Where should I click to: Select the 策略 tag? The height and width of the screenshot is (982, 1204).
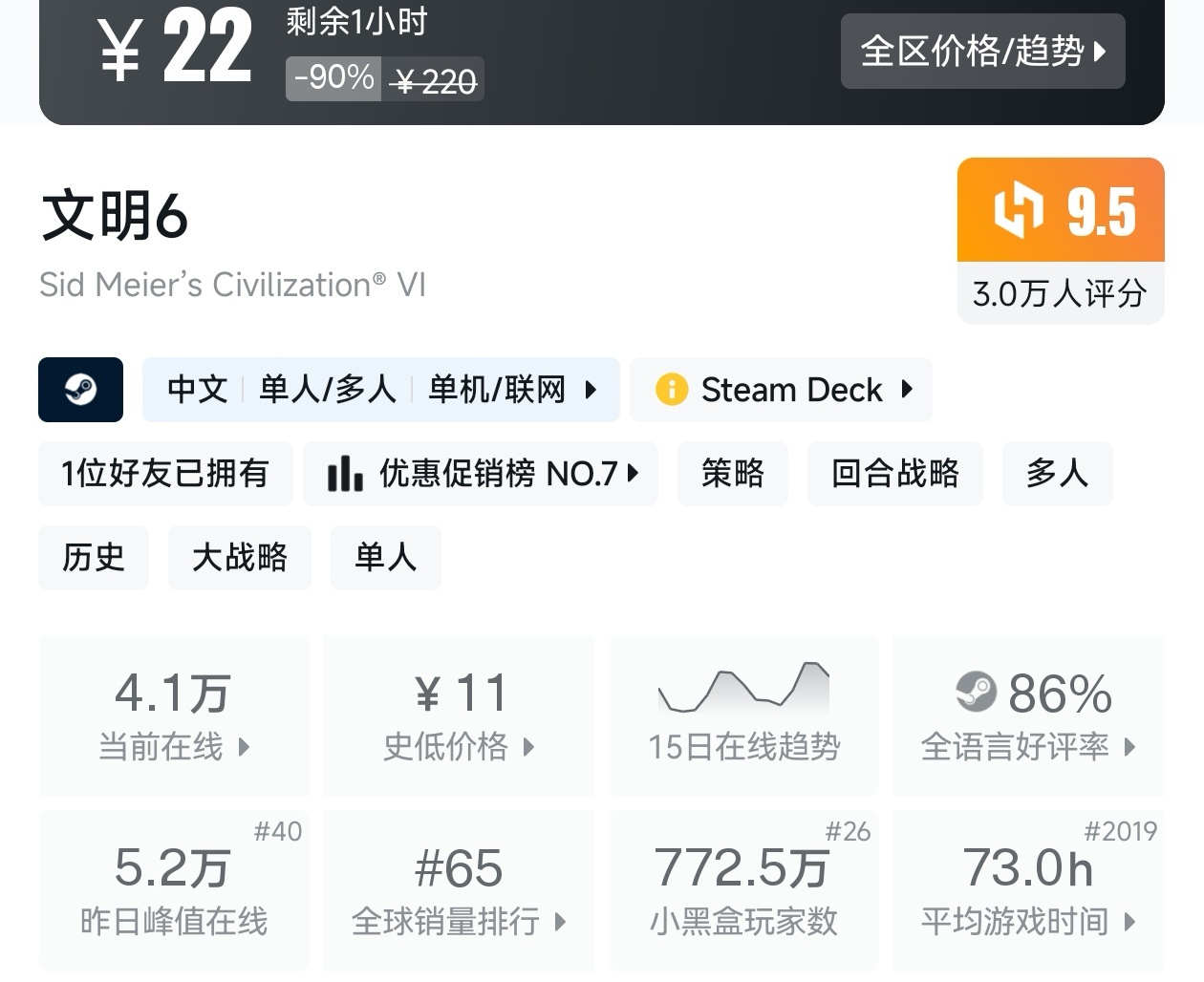click(x=732, y=474)
